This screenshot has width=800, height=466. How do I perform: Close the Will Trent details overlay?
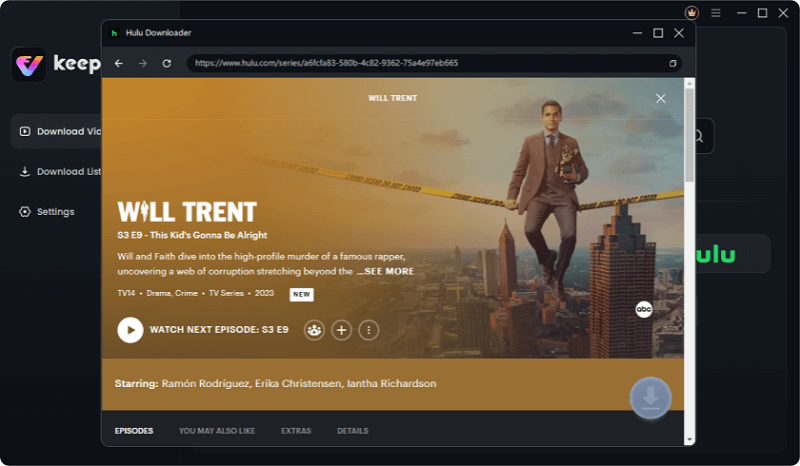tap(661, 99)
